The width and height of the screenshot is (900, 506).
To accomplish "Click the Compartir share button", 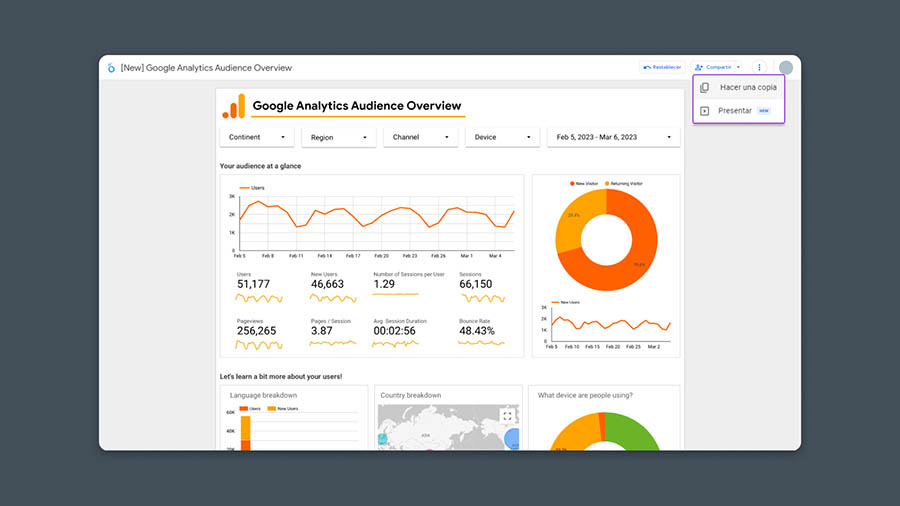I will coord(713,68).
